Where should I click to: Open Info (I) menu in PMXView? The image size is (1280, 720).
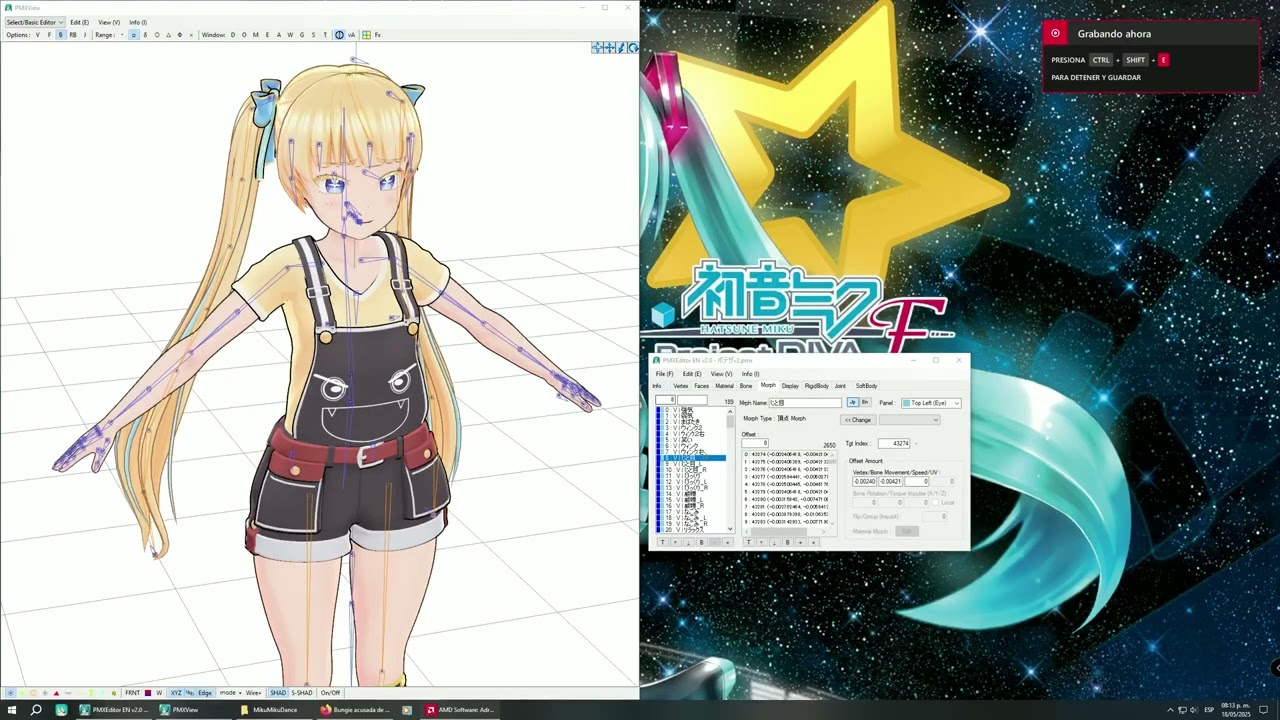click(137, 22)
